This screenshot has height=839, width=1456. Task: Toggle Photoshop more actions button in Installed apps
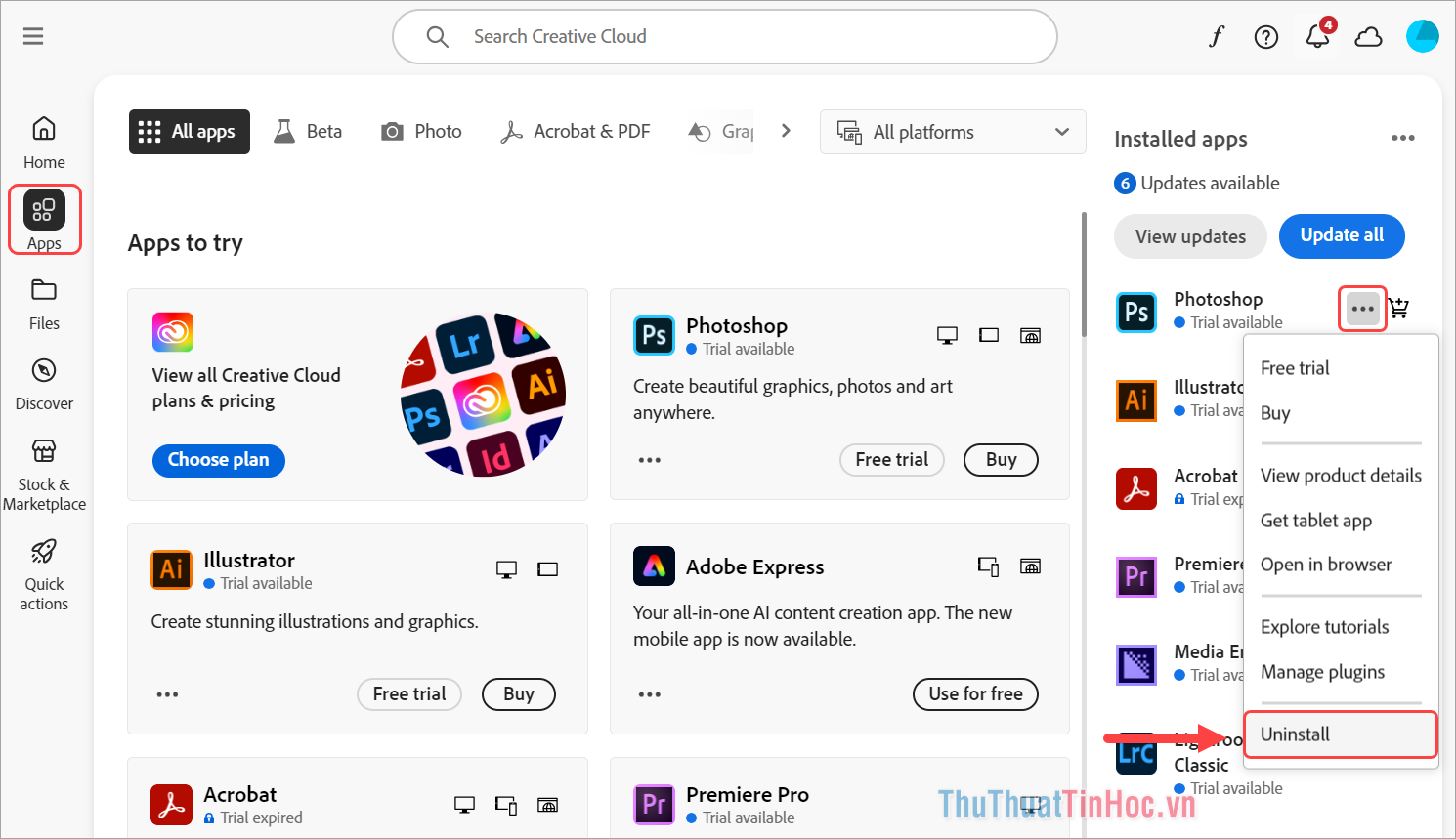point(1362,309)
